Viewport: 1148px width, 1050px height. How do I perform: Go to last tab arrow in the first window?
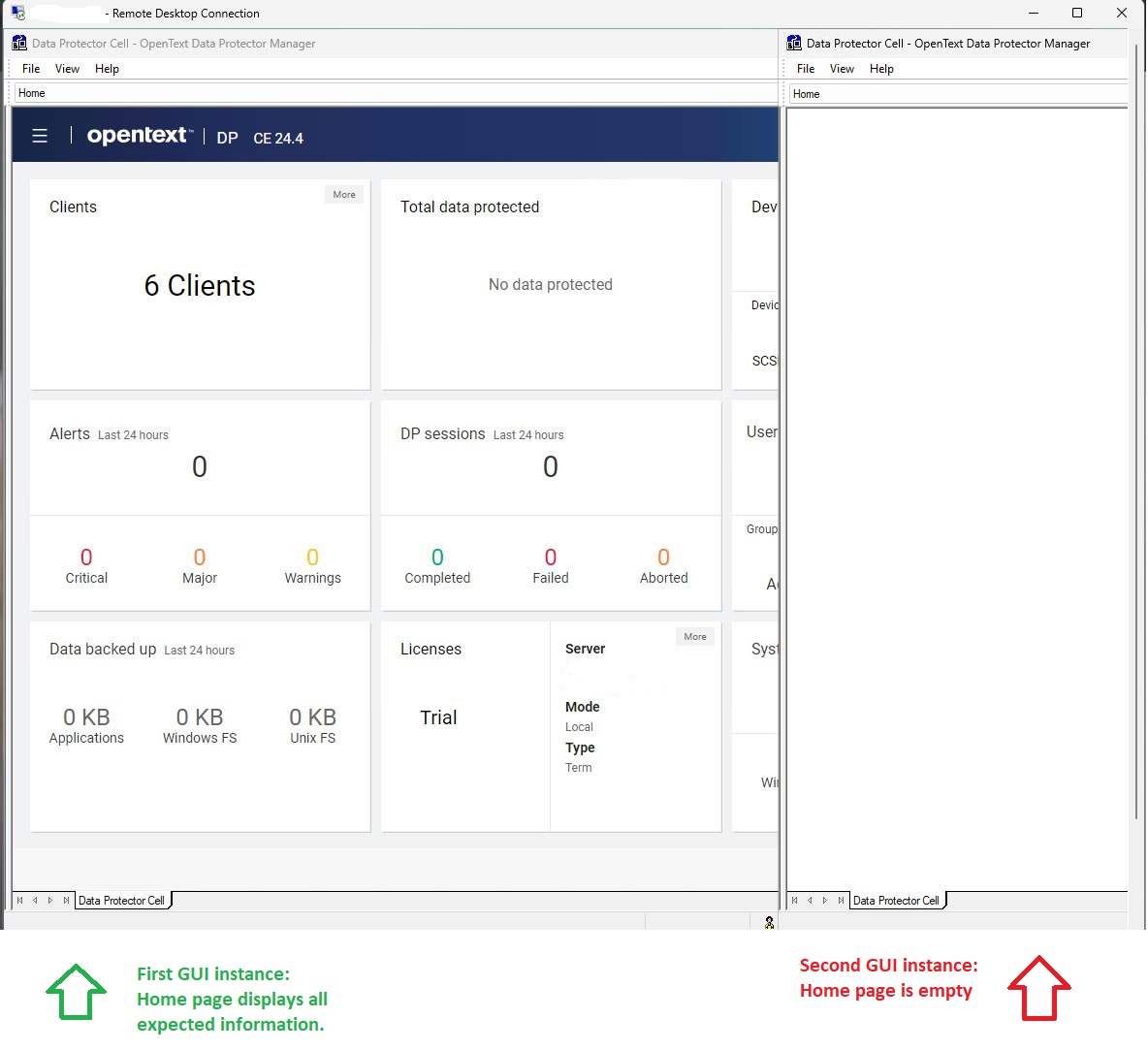tap(66, 901)
